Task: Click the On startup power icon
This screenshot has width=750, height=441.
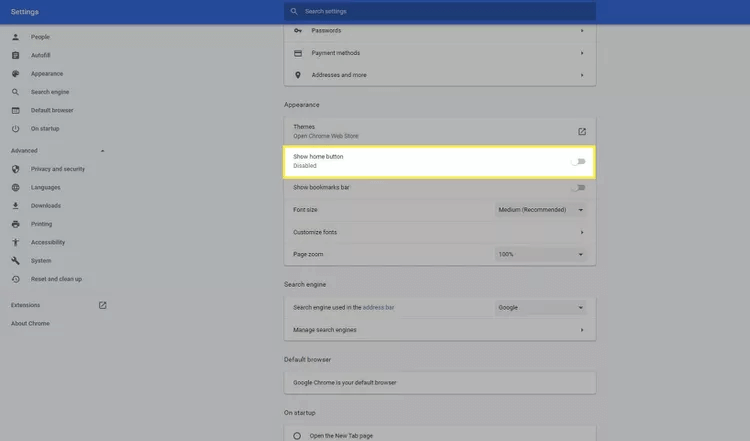Action: (15, 129)
